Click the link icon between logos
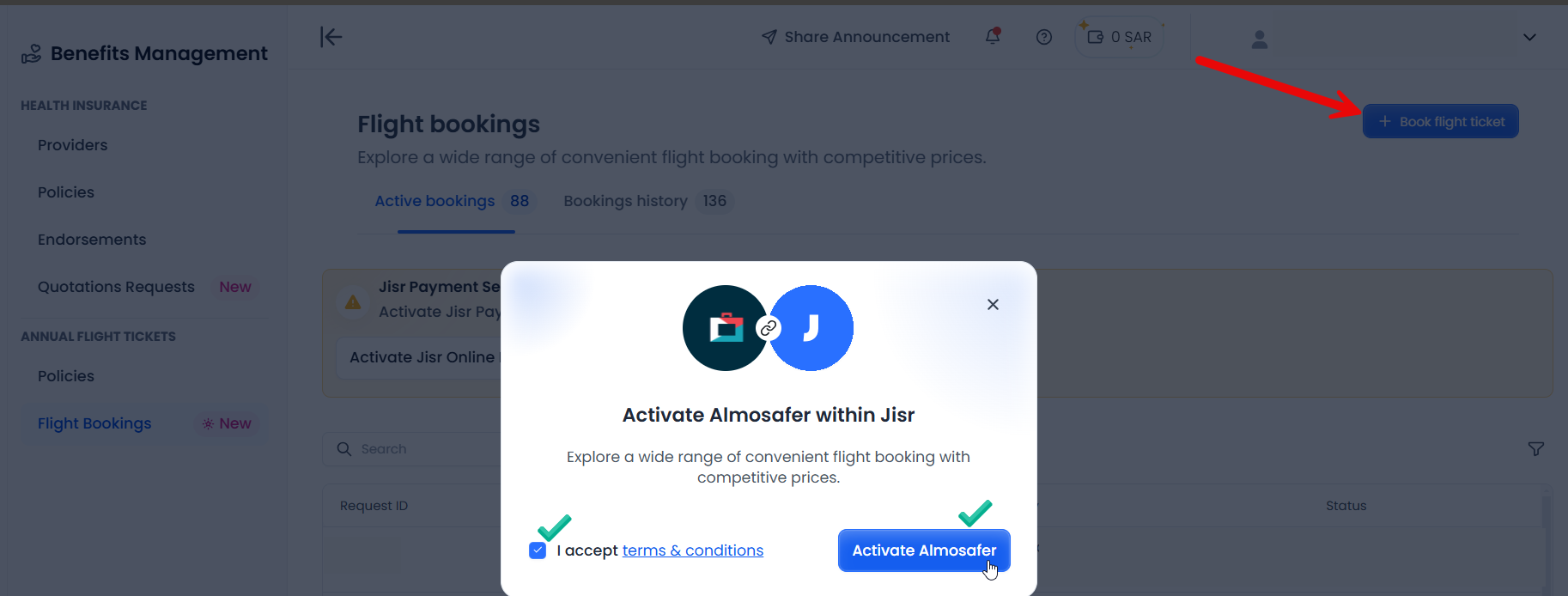Image resolution: width=1568 pixels, height=596 pixels. click(769, 328)
